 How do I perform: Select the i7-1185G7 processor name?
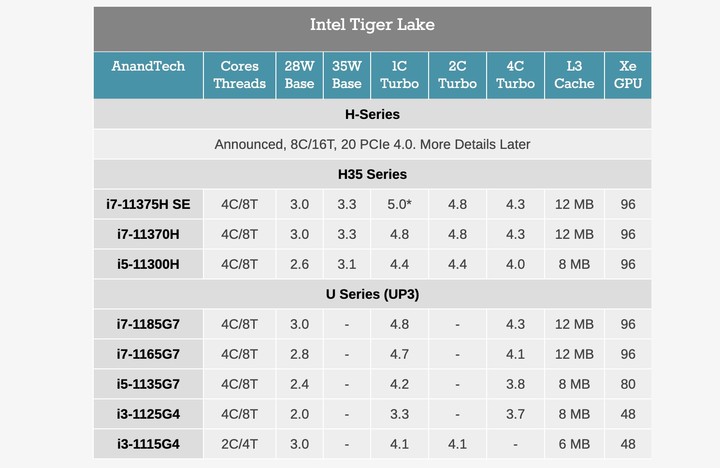148,324
